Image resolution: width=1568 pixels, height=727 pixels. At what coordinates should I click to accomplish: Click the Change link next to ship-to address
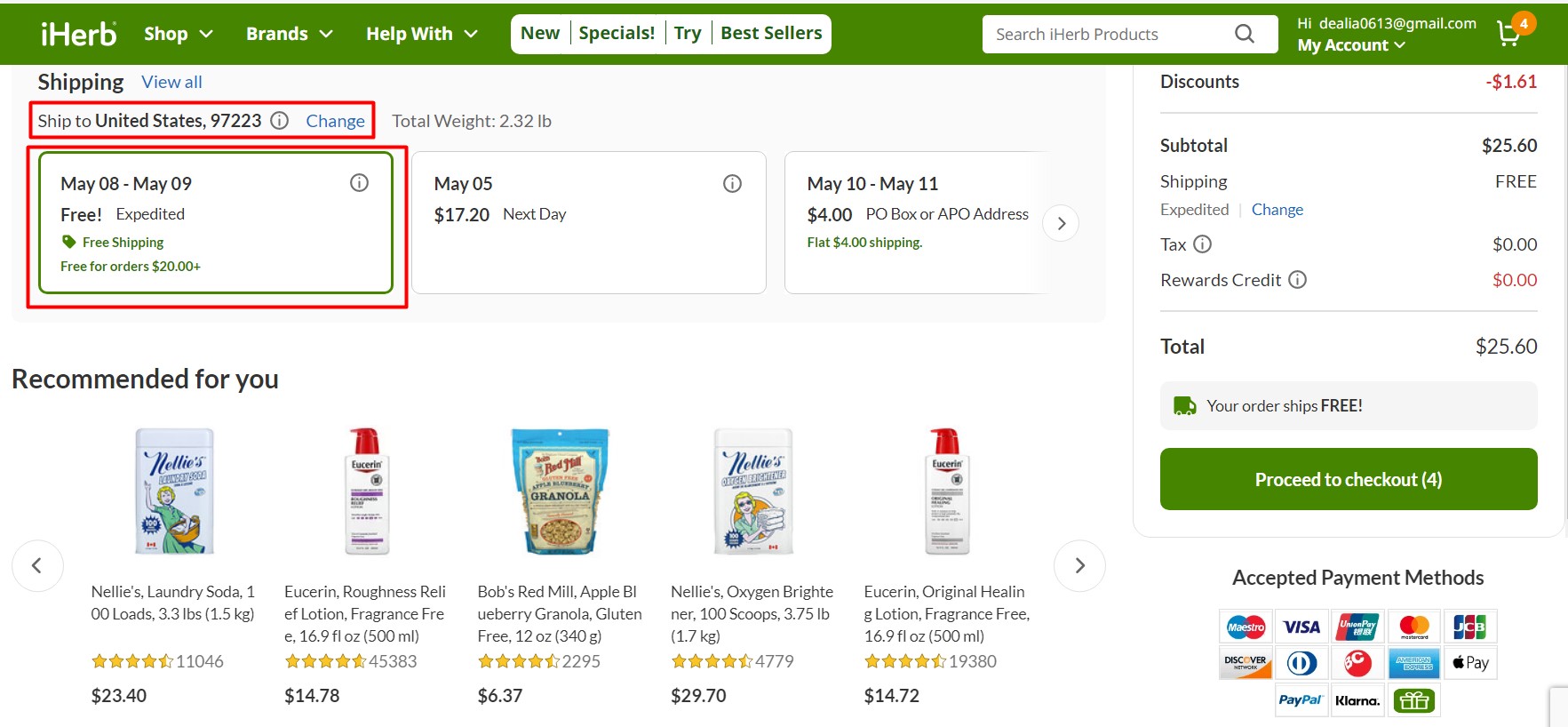335,120
